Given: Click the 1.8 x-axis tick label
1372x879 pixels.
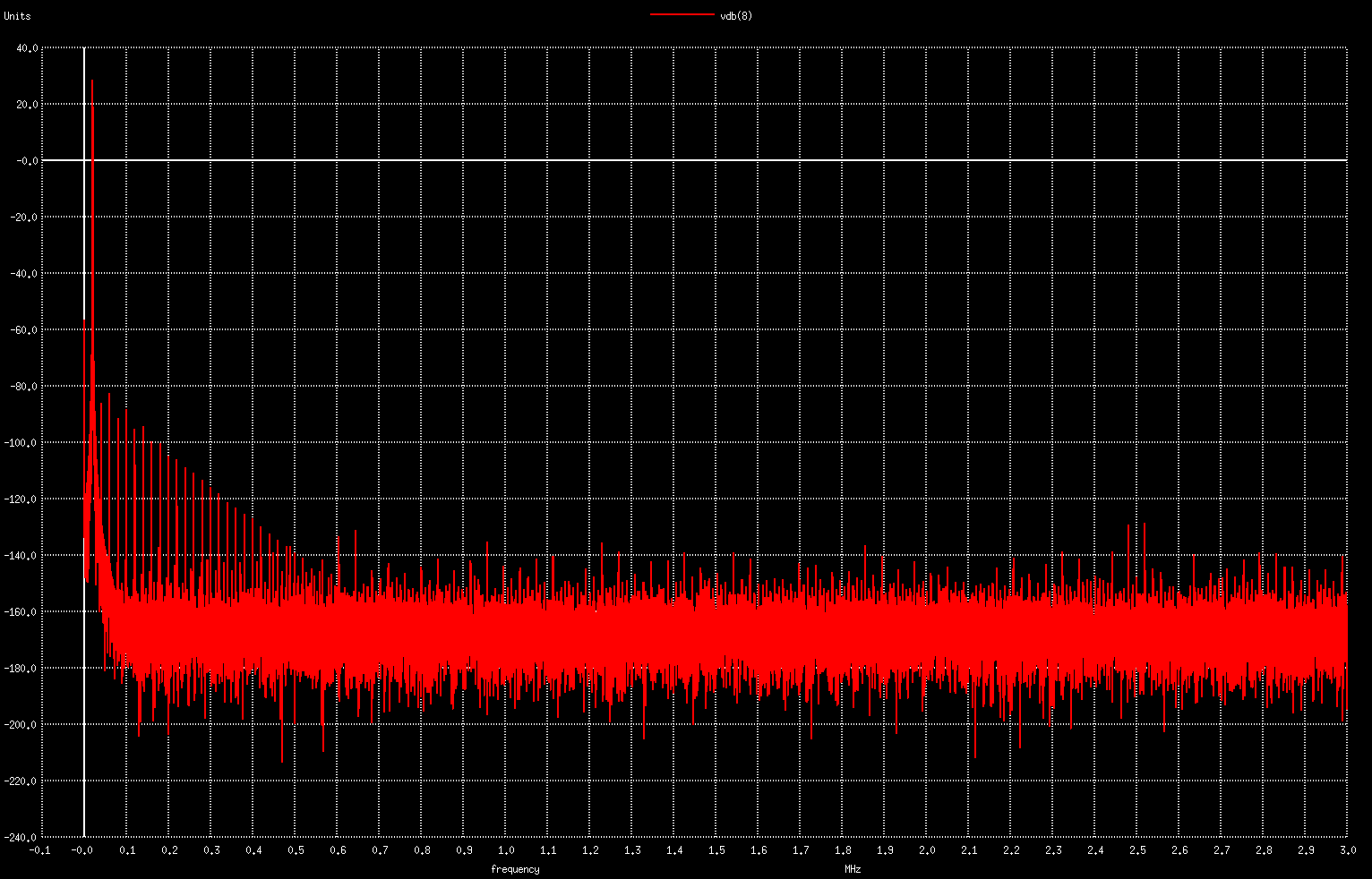Looking at the screenshot, I should pos(843,850).
